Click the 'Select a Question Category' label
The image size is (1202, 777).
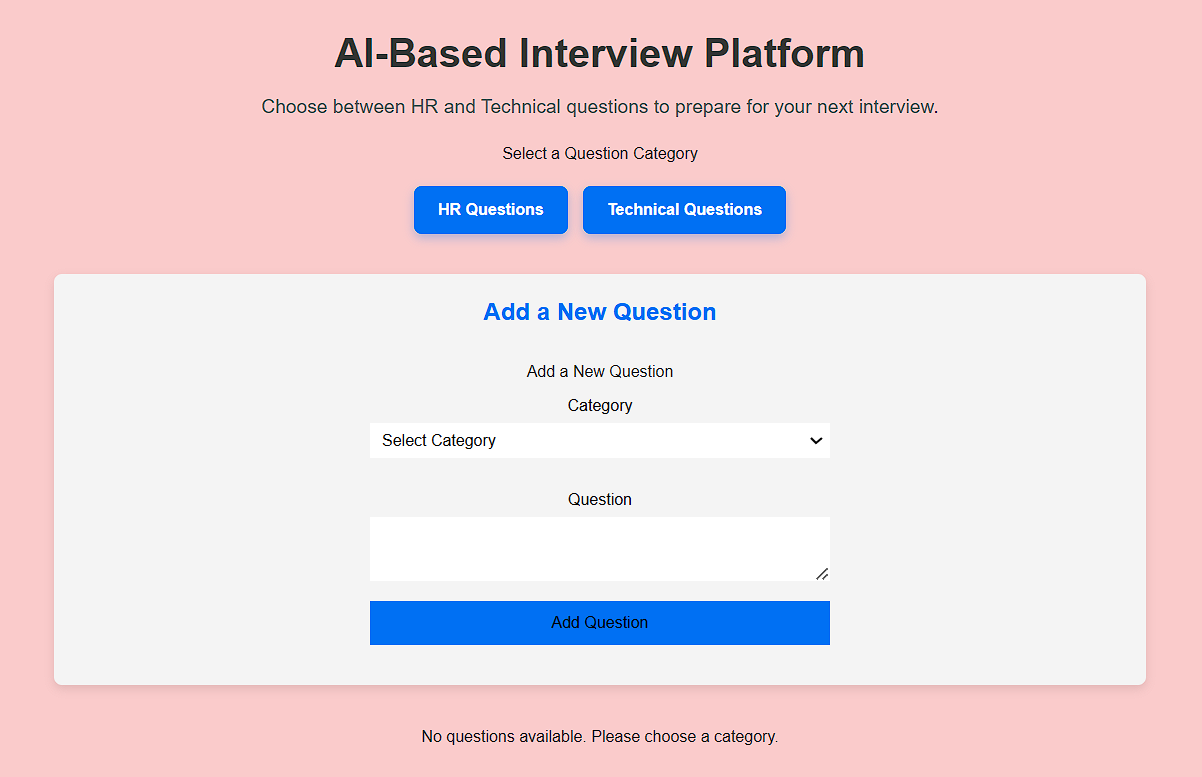(x=600, y=154)
